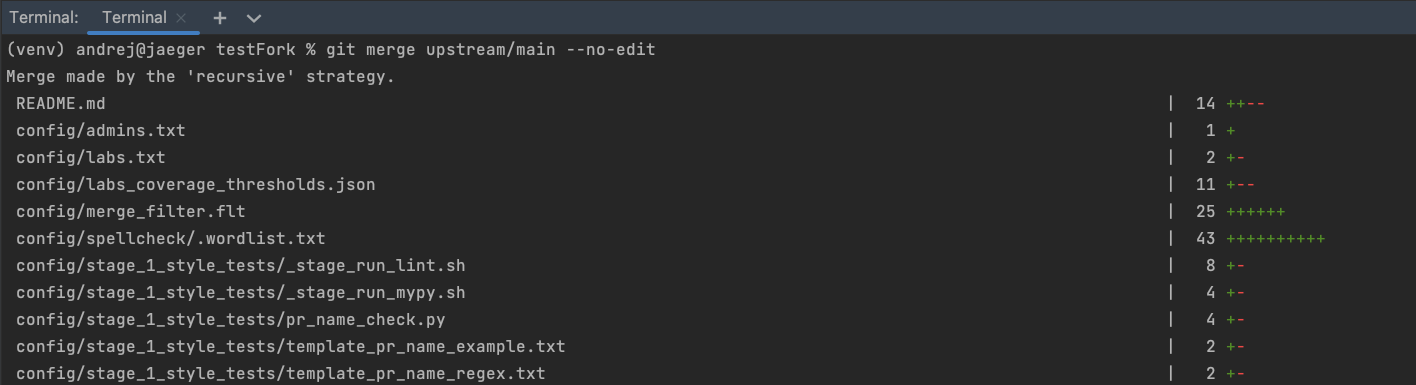The width and height of the screenshot is (1416, 385).
Task: Click config/admins.txt in the merge output
Action: (x=101, y=130)
